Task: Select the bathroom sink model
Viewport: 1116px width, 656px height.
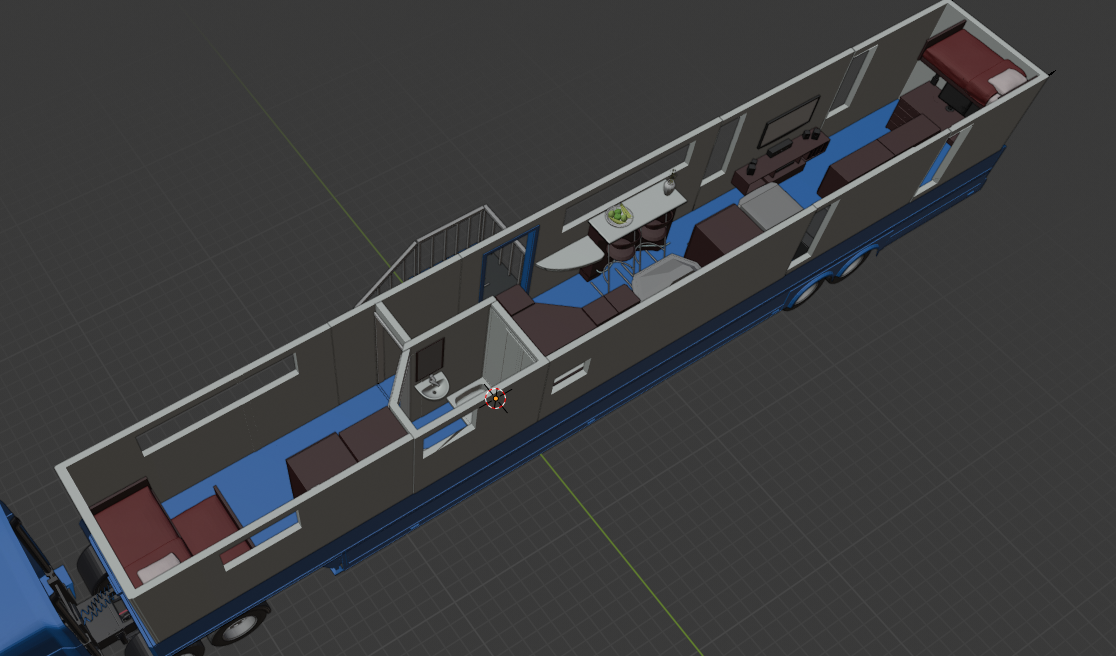Action: [x=433, y=387]
